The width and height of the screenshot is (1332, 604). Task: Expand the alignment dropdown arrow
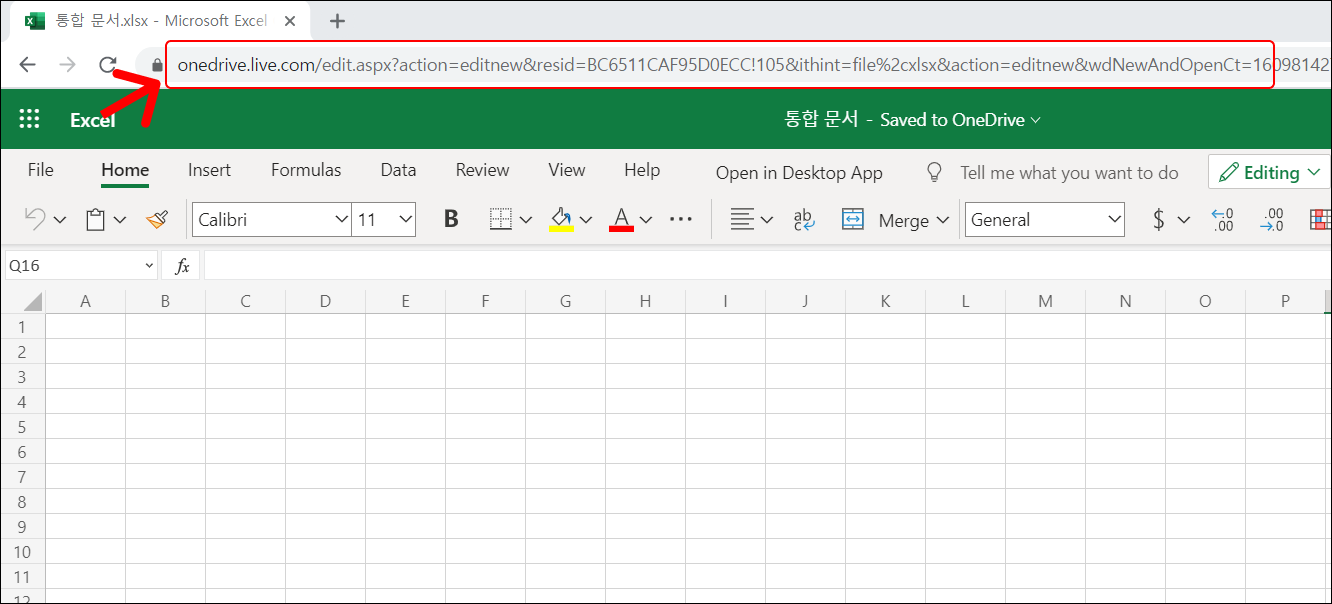click(x=767, y=220)
